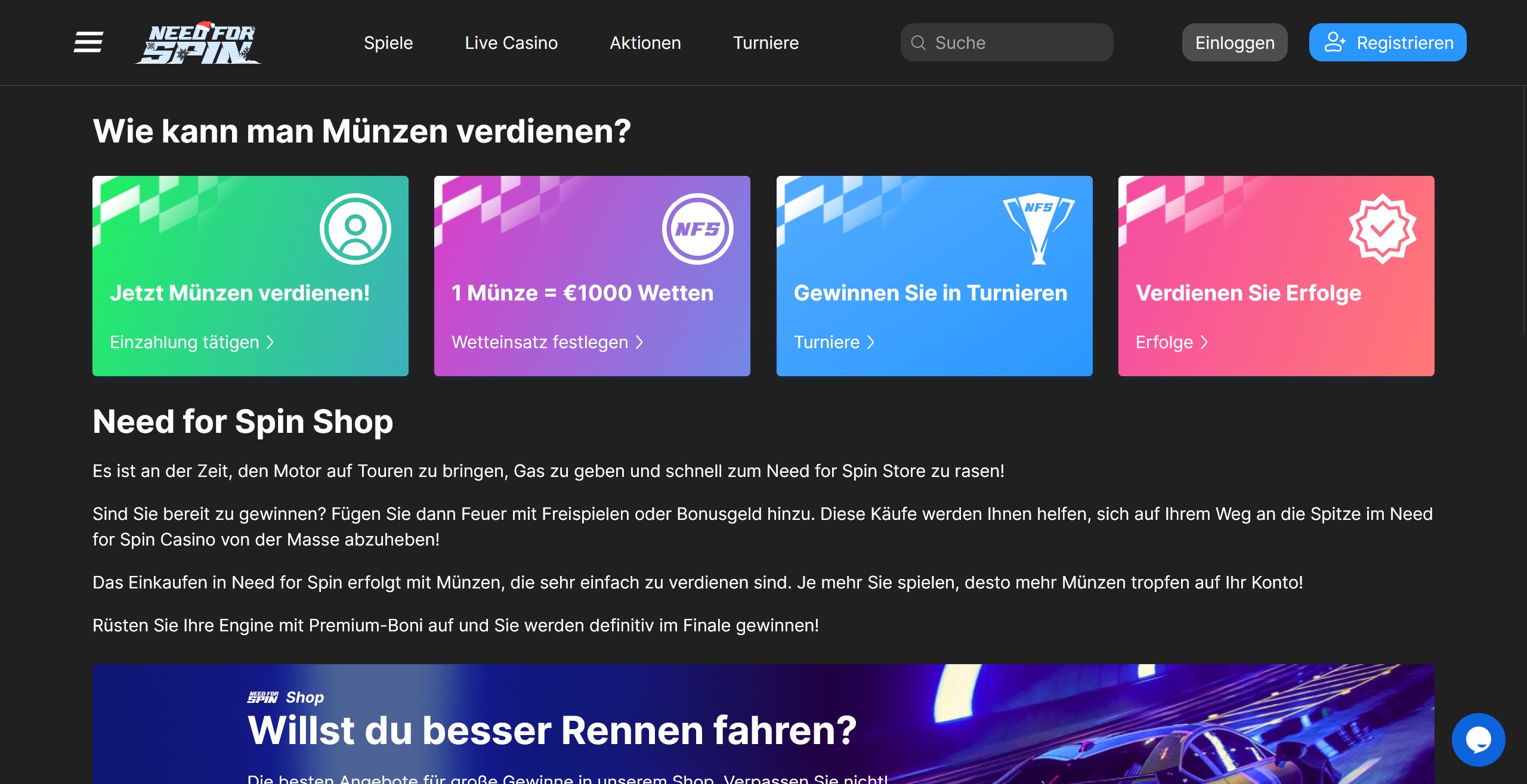Screen dimensions: 1527x784
Task: Select the Gewinnen Sie in Turnieren title
Action: (931, 293)
